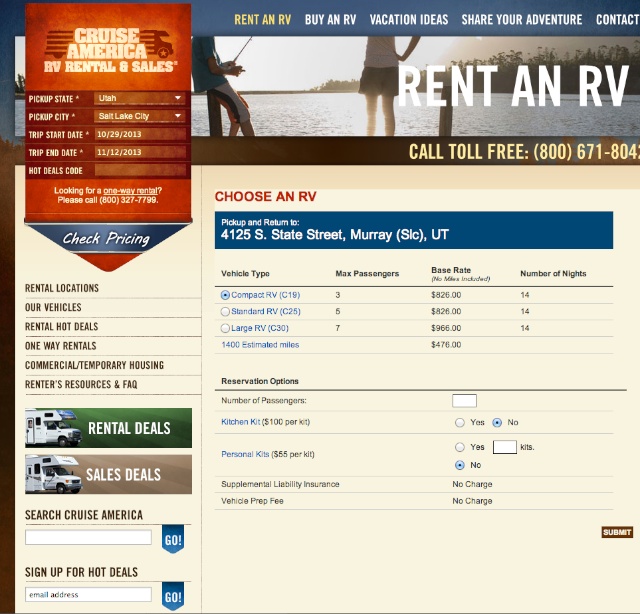640x614 pixels.
Task: Click the Call Toll Free phone number
Action: click(x=586, y=152)
